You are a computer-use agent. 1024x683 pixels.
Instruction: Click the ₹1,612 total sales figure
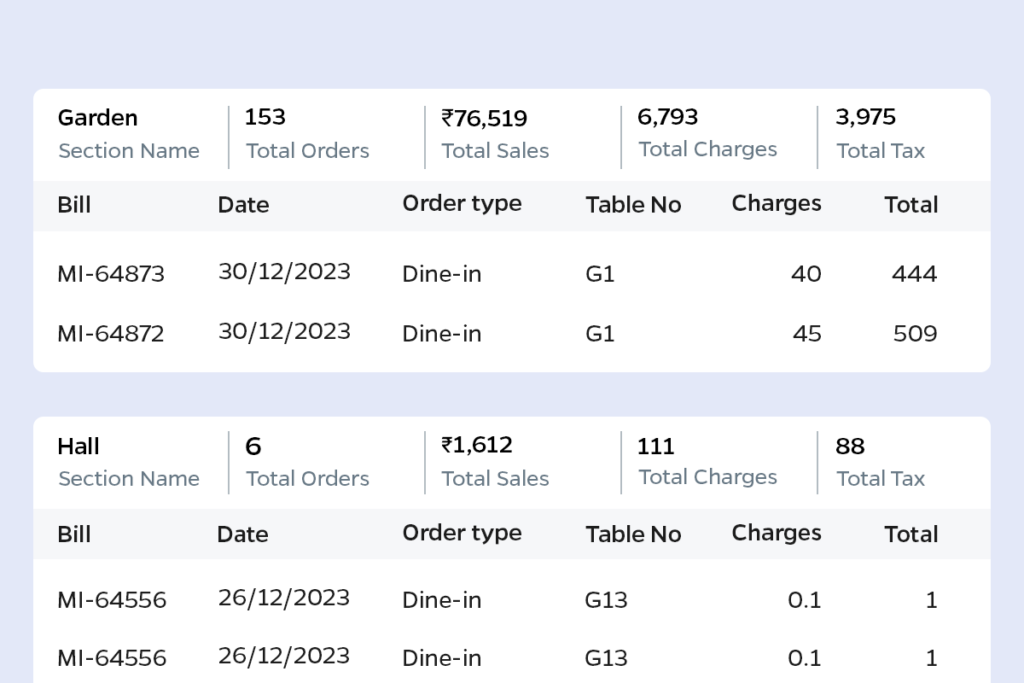477,445
